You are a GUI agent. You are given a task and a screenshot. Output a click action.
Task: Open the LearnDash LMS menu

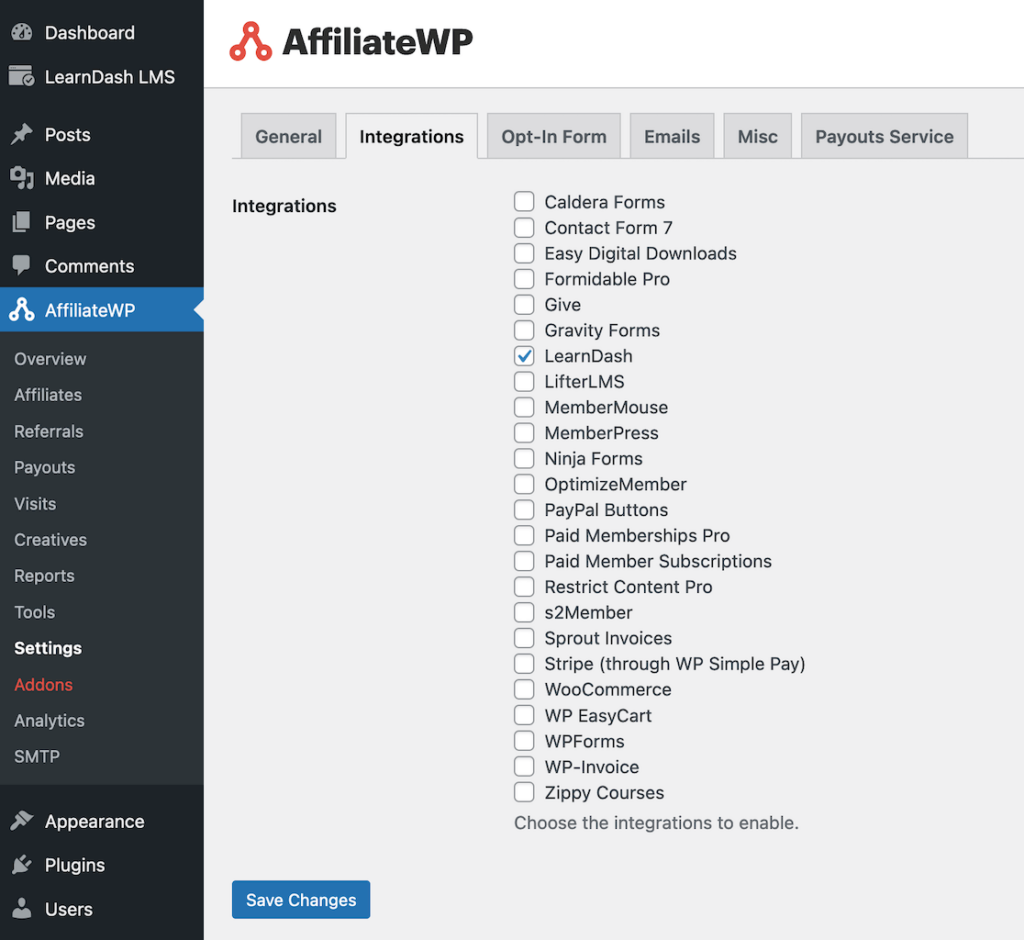[x=102, y=76]
